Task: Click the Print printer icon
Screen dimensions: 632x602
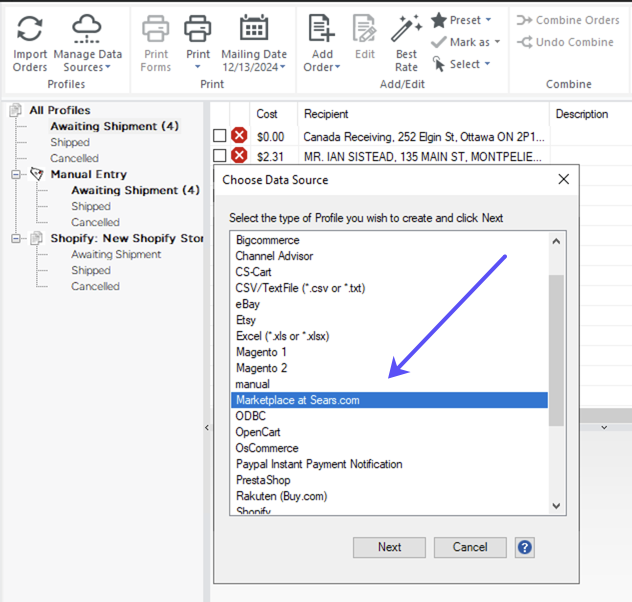Action: pyautogui.click(x=198, y=29)
